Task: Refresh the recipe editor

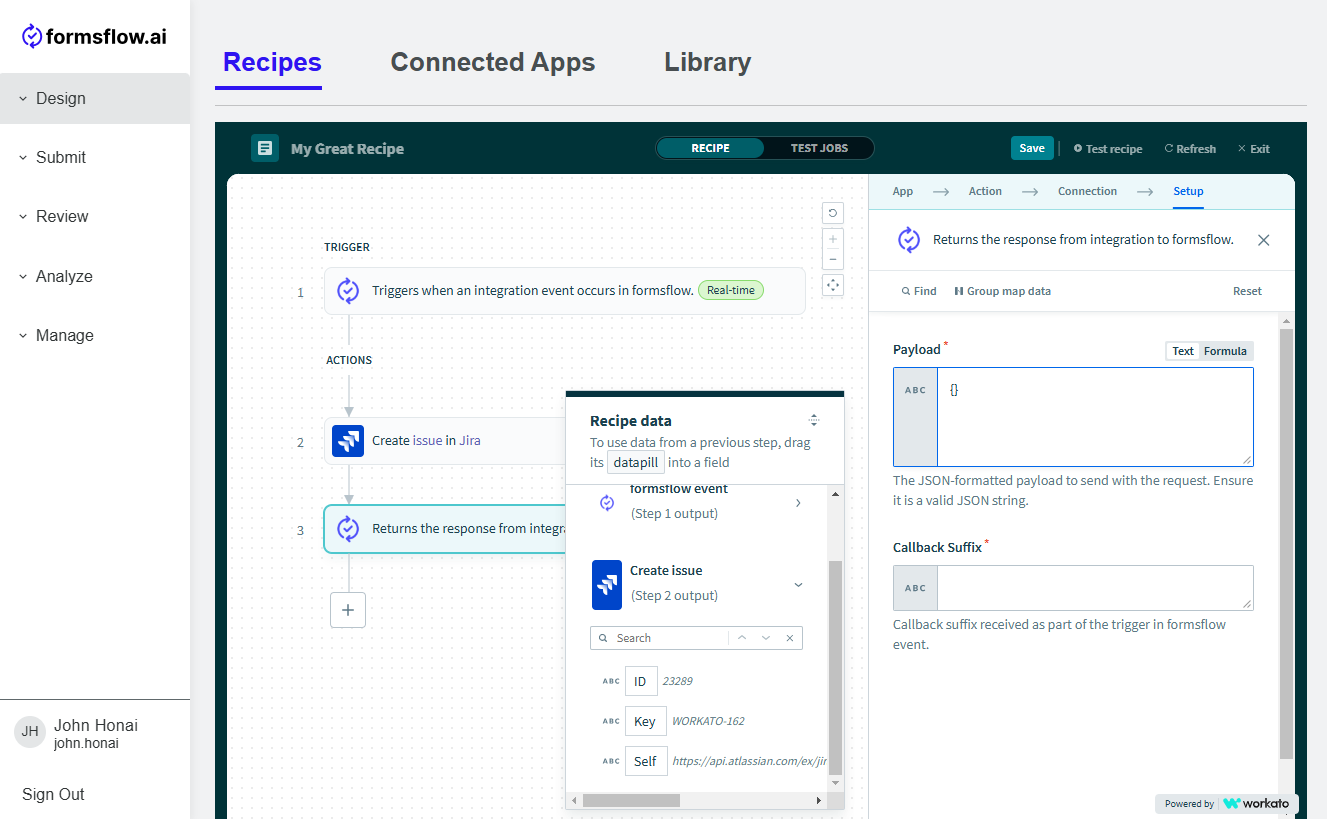Action: pyautogui.click(x=1190, y=149)
